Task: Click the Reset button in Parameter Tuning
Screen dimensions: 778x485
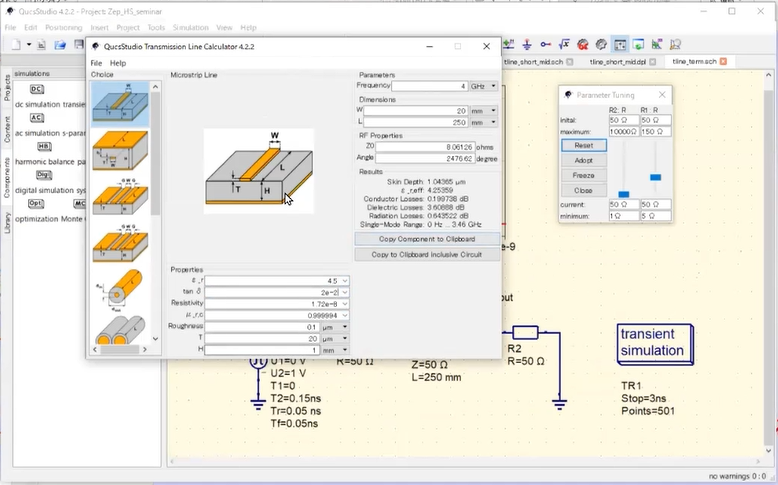Action: (583, 145)
